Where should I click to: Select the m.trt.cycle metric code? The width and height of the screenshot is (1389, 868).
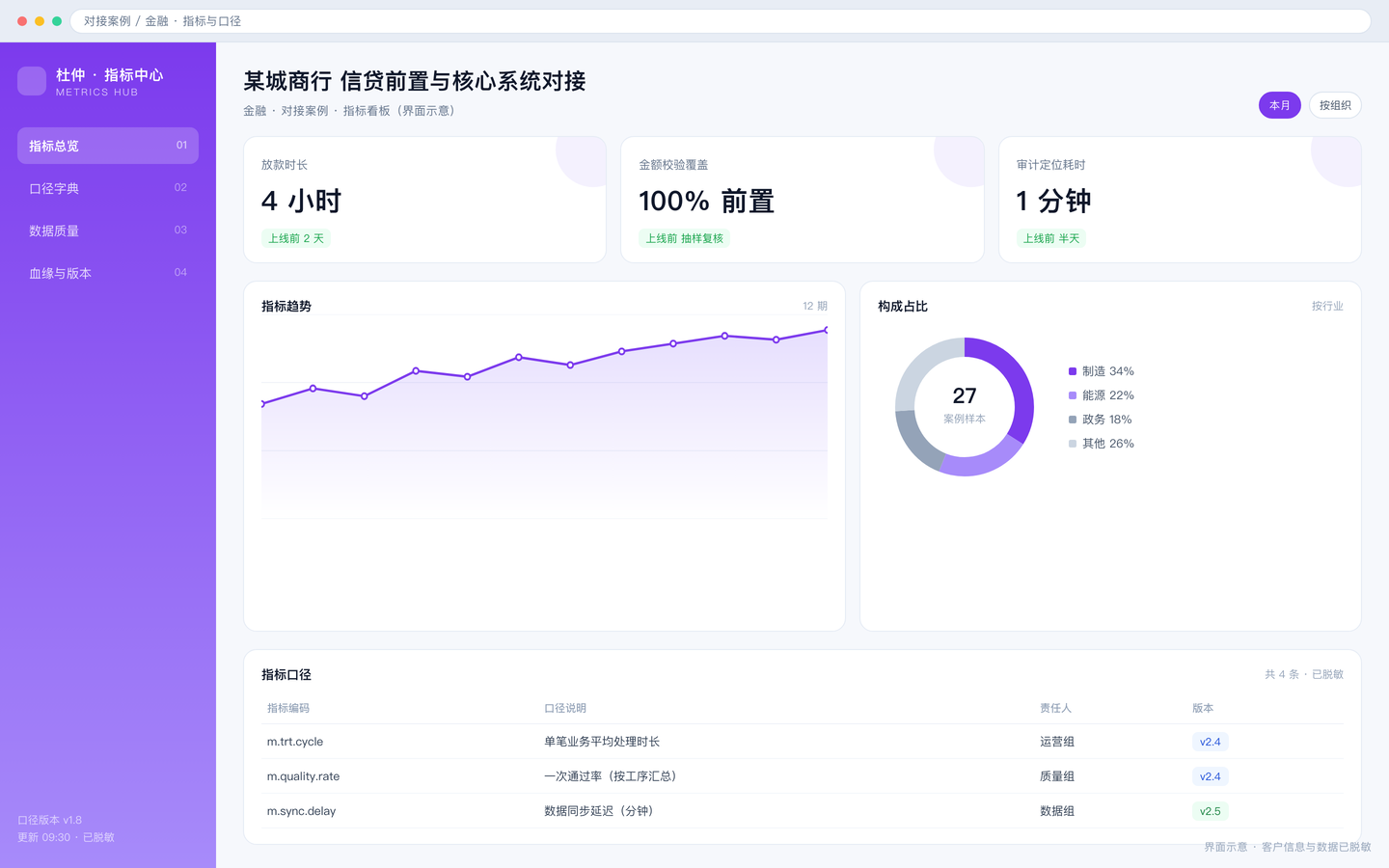tap(295, 742)
